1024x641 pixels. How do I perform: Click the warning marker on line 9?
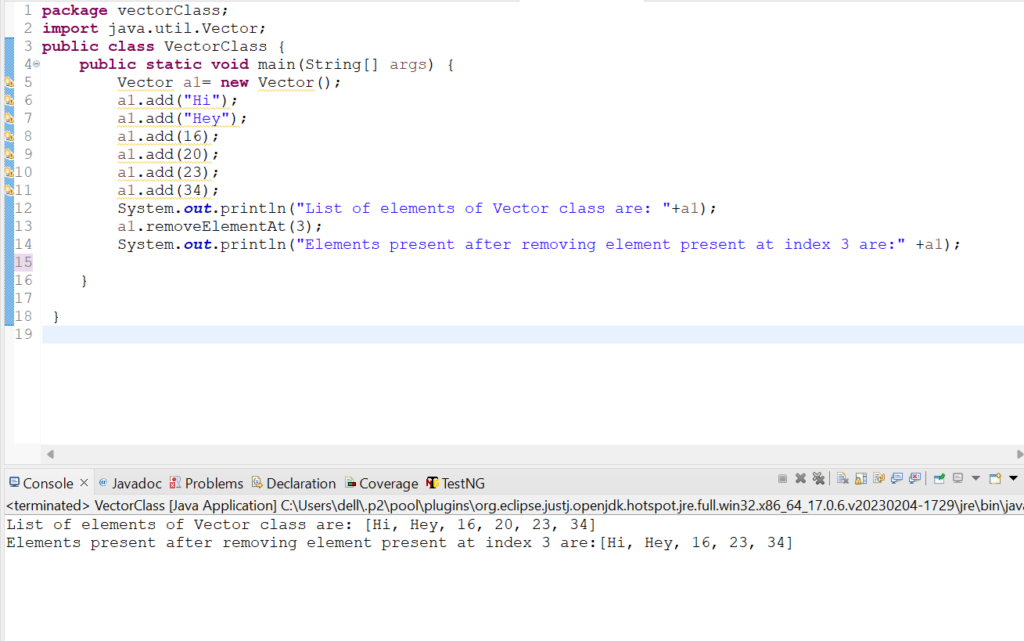point(9,154)
